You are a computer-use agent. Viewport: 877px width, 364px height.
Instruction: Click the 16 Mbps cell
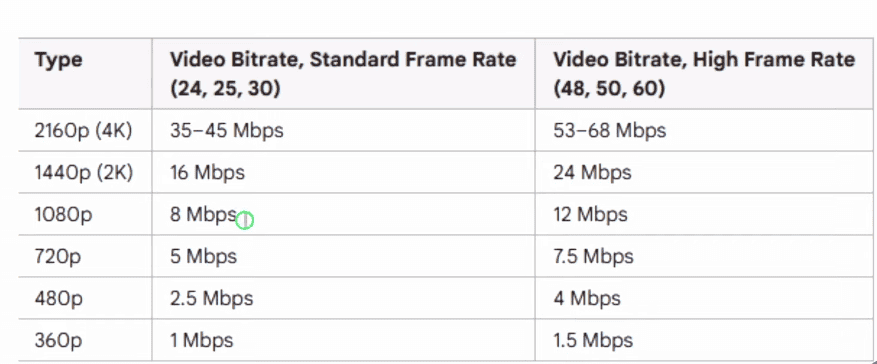[x=208, y=173]
